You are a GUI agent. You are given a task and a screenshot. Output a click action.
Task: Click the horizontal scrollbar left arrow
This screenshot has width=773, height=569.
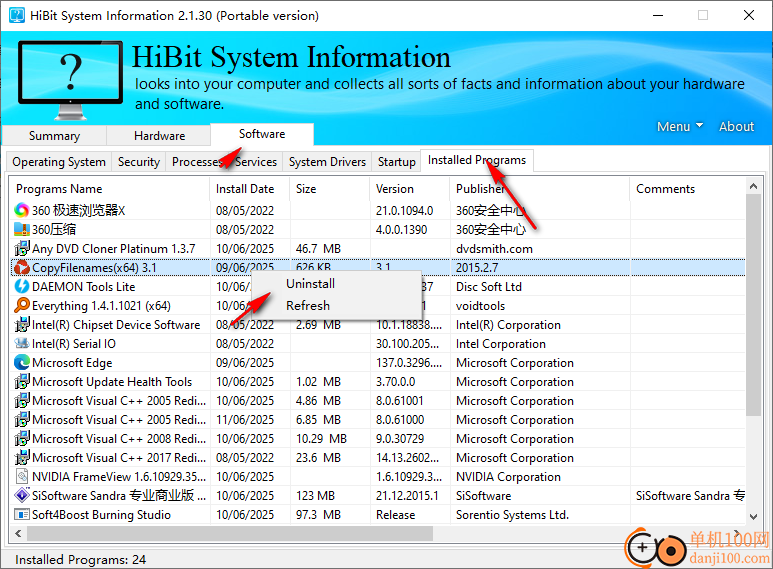(18, 533)
